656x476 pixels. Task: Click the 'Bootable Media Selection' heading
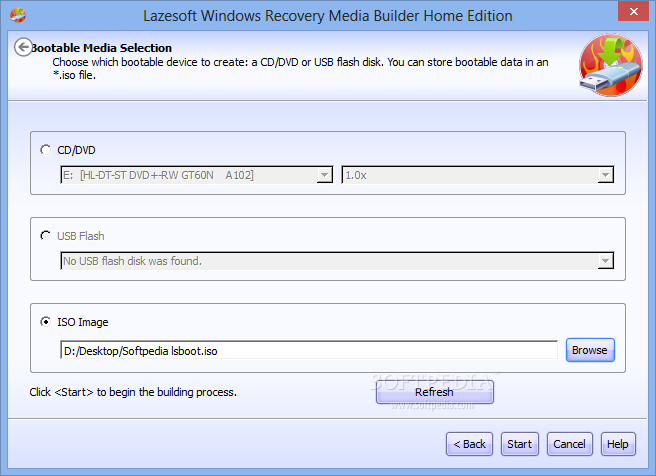102,48
